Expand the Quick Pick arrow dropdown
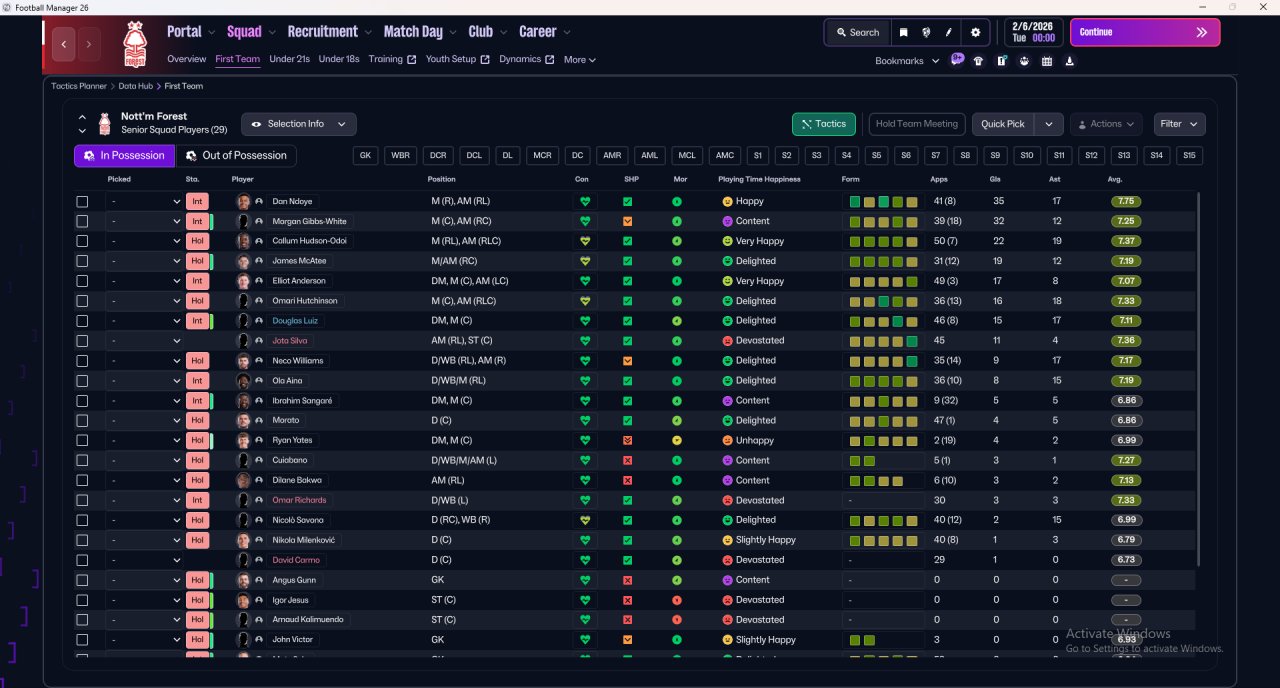This screenshot has width=1280, height=688. tap(1048, 124)
